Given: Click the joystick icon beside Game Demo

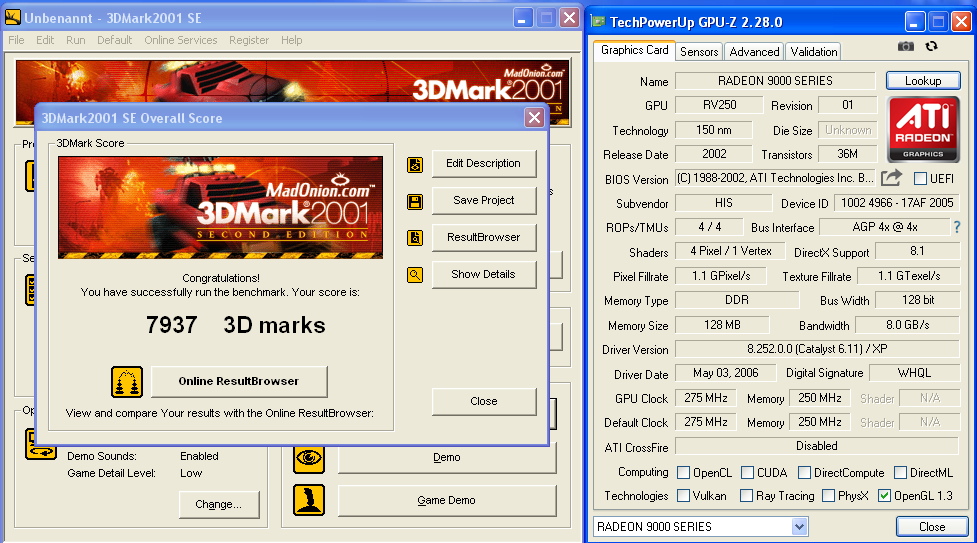Looking at the screenshot, I should click(309, 500).
